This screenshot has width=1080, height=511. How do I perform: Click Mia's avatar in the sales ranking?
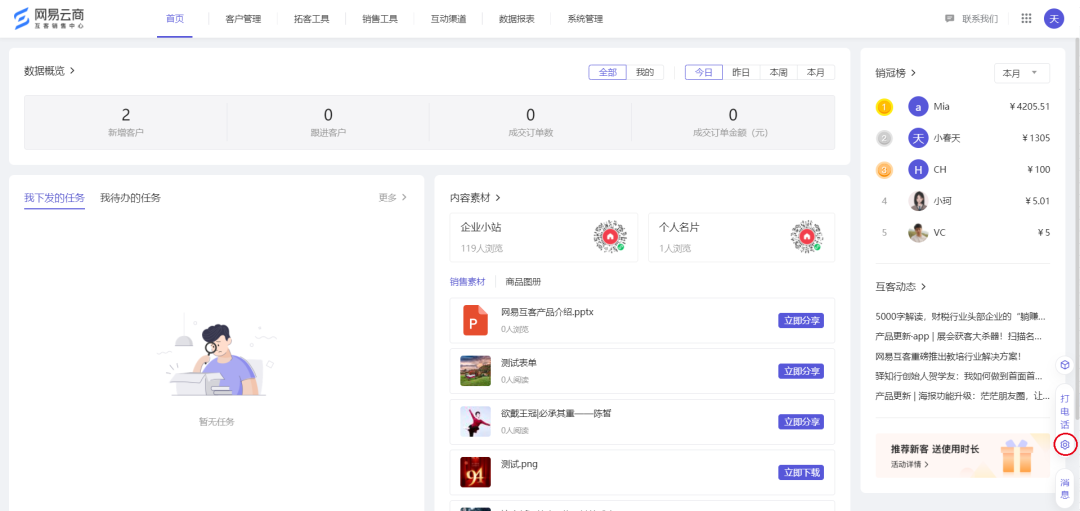coord(918,107)
